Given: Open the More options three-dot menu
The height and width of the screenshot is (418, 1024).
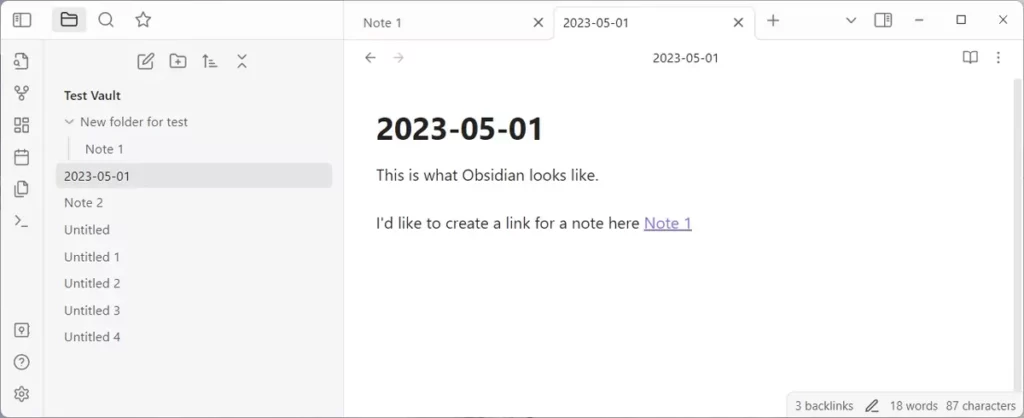Looking at the screenshot, I should coord(998,58).
